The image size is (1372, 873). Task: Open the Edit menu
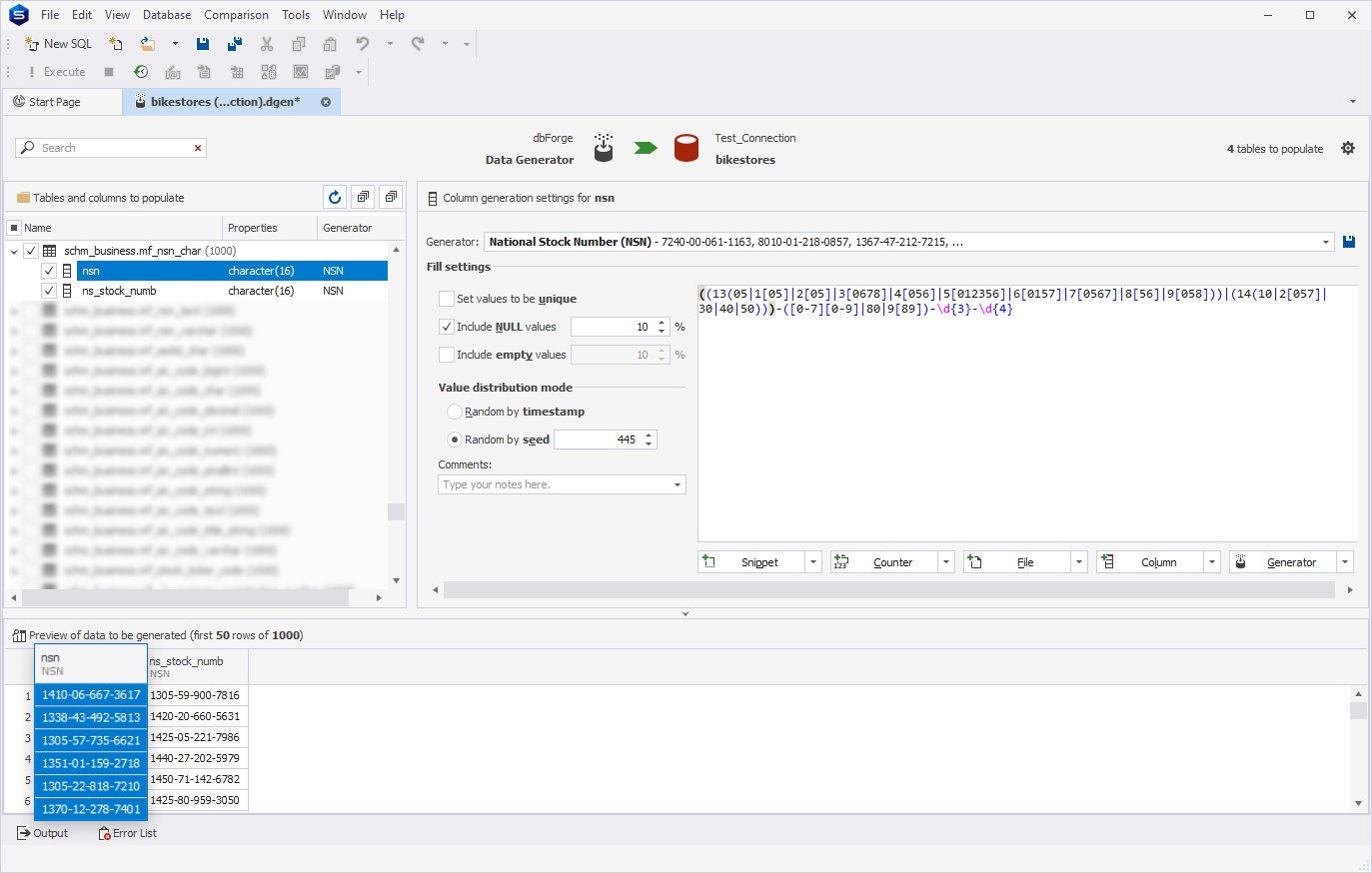click(82, 15)
